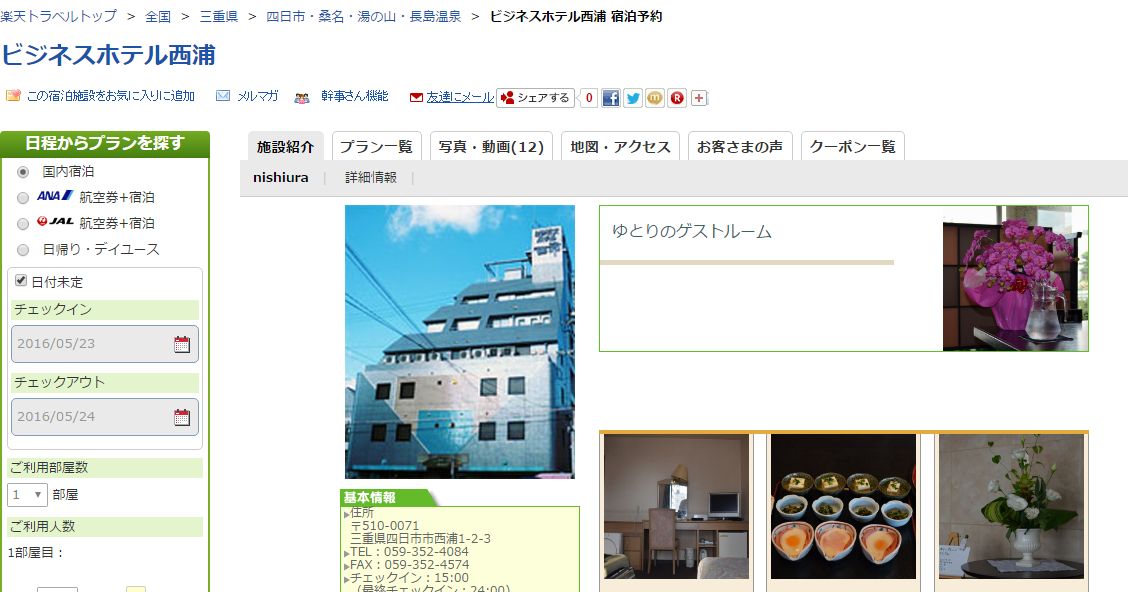Click the share count 0 bubble
Viewport: 1128px width, 592px height.
[x=588, y=98]
